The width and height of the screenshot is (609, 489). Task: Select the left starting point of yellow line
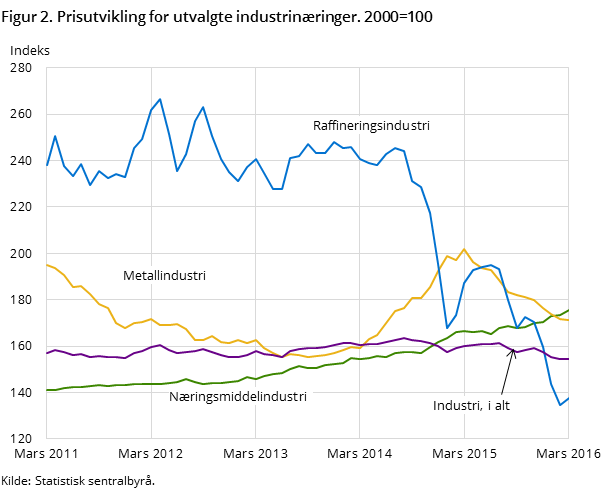(47, 264)
